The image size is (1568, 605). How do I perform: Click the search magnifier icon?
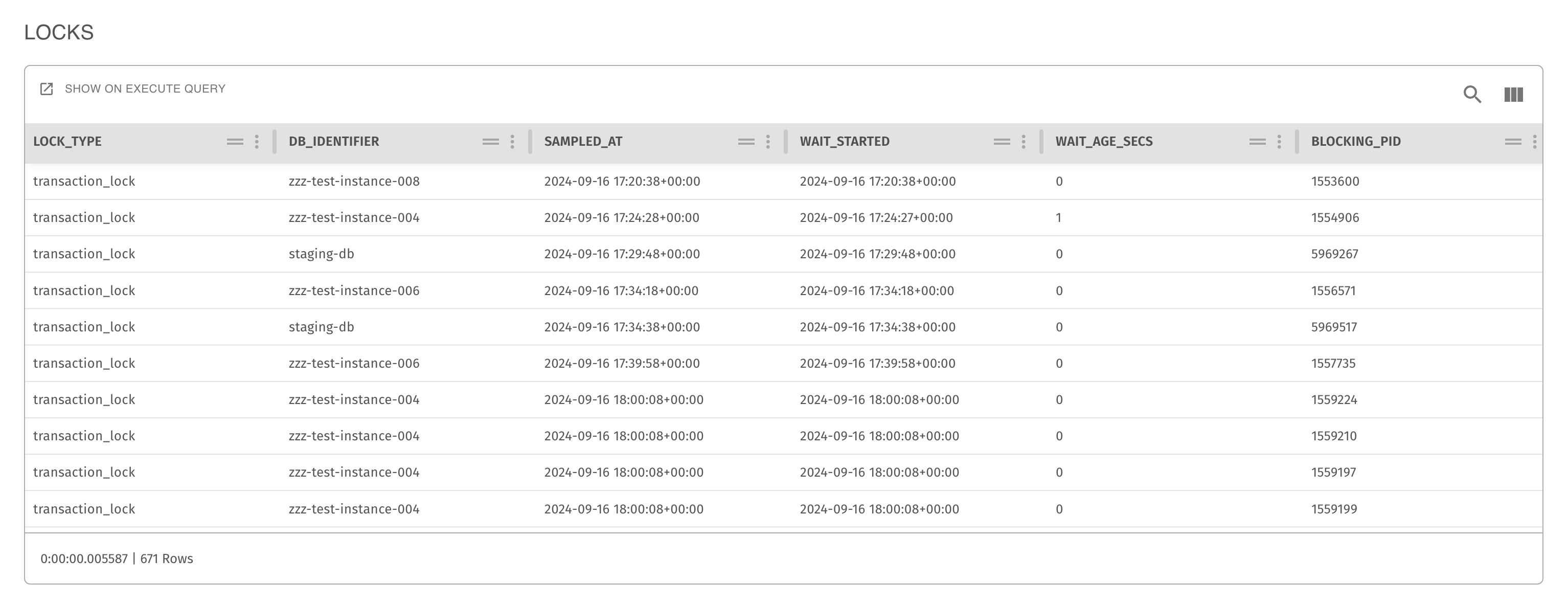[x=1472, y=94]
